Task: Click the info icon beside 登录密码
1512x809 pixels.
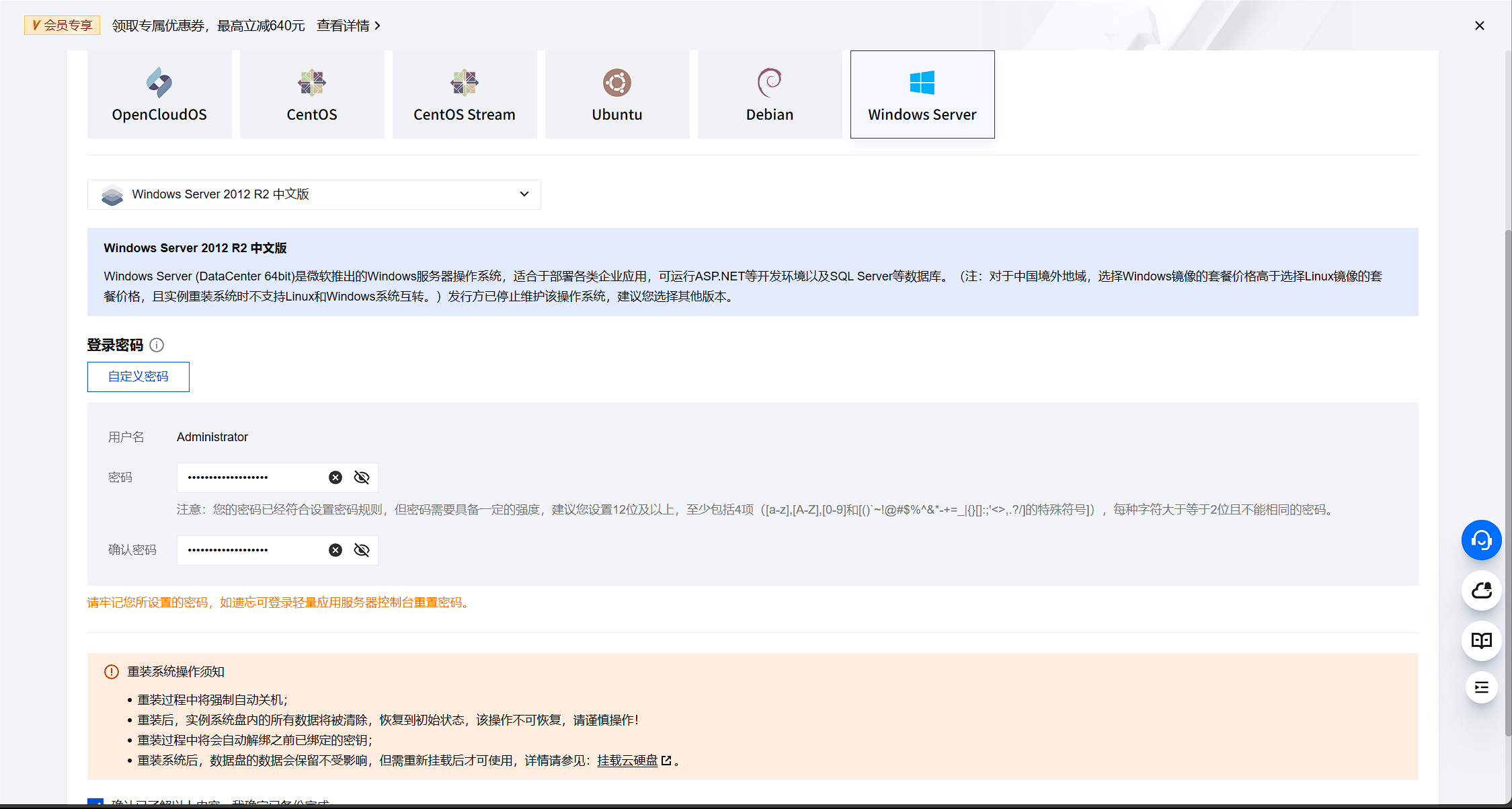Action: click(157, 345)
